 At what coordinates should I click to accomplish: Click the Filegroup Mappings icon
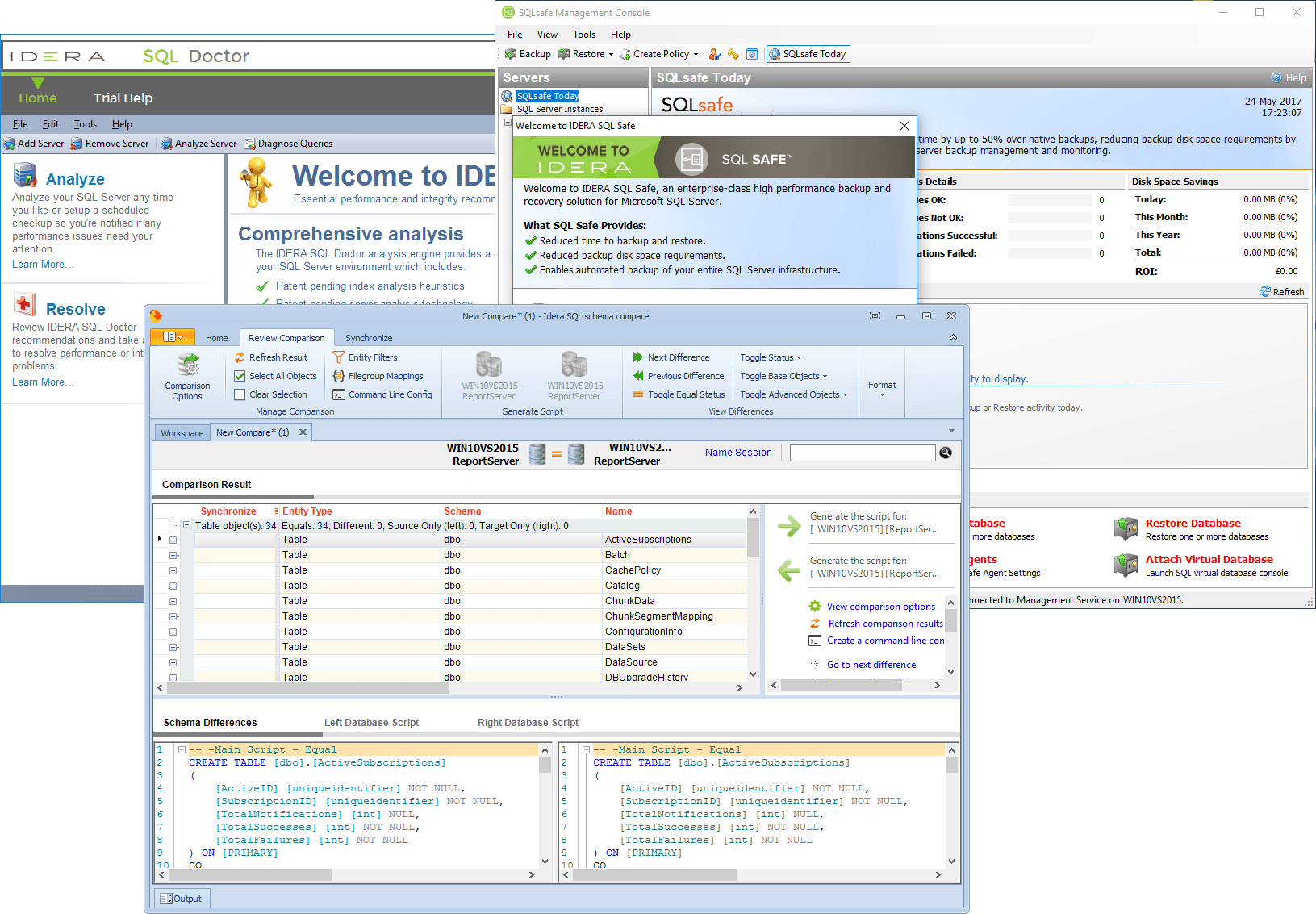coord(340,375)
